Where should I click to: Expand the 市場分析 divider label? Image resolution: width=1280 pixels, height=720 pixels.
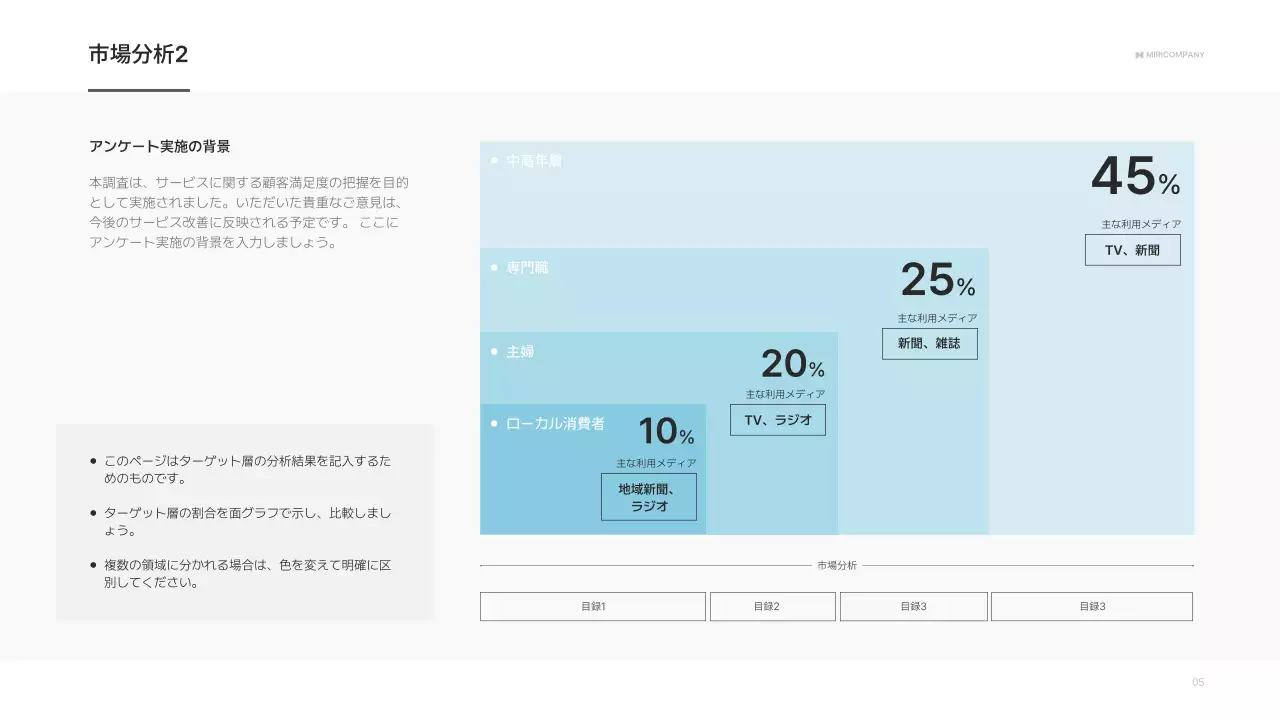point(836,564)
